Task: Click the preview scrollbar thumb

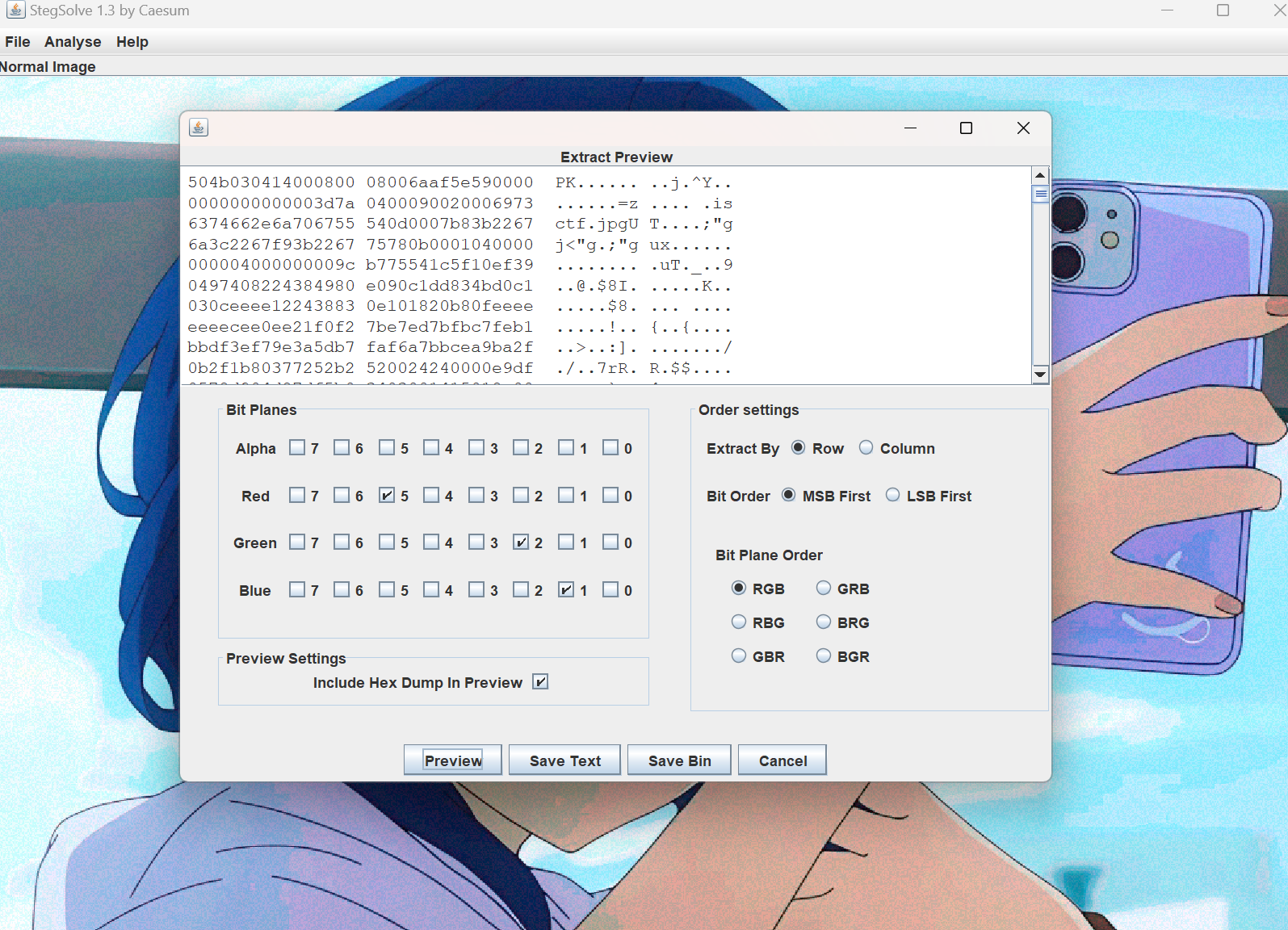Action: pos(1040,194)
